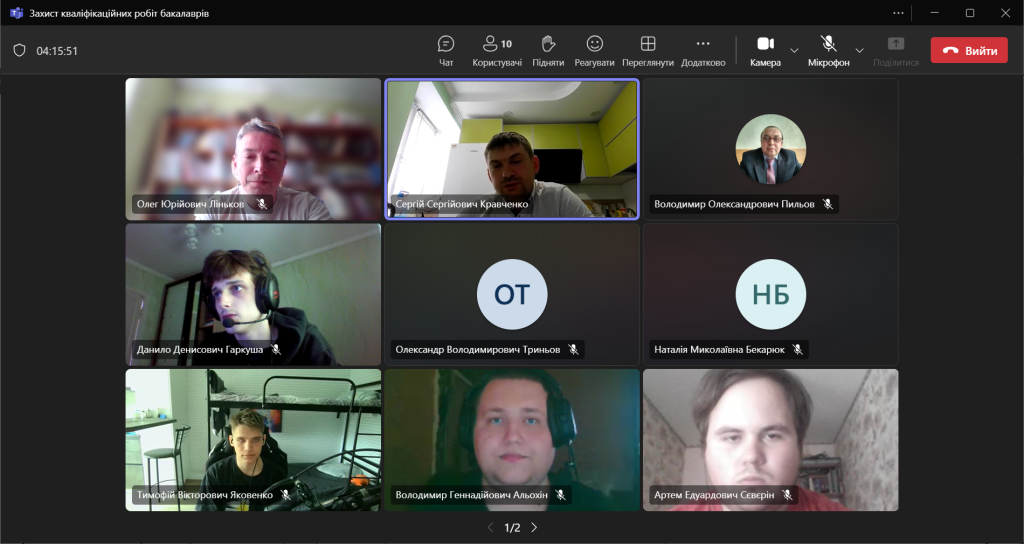Maximize the Teams meeting window

(x=970, y=12)
